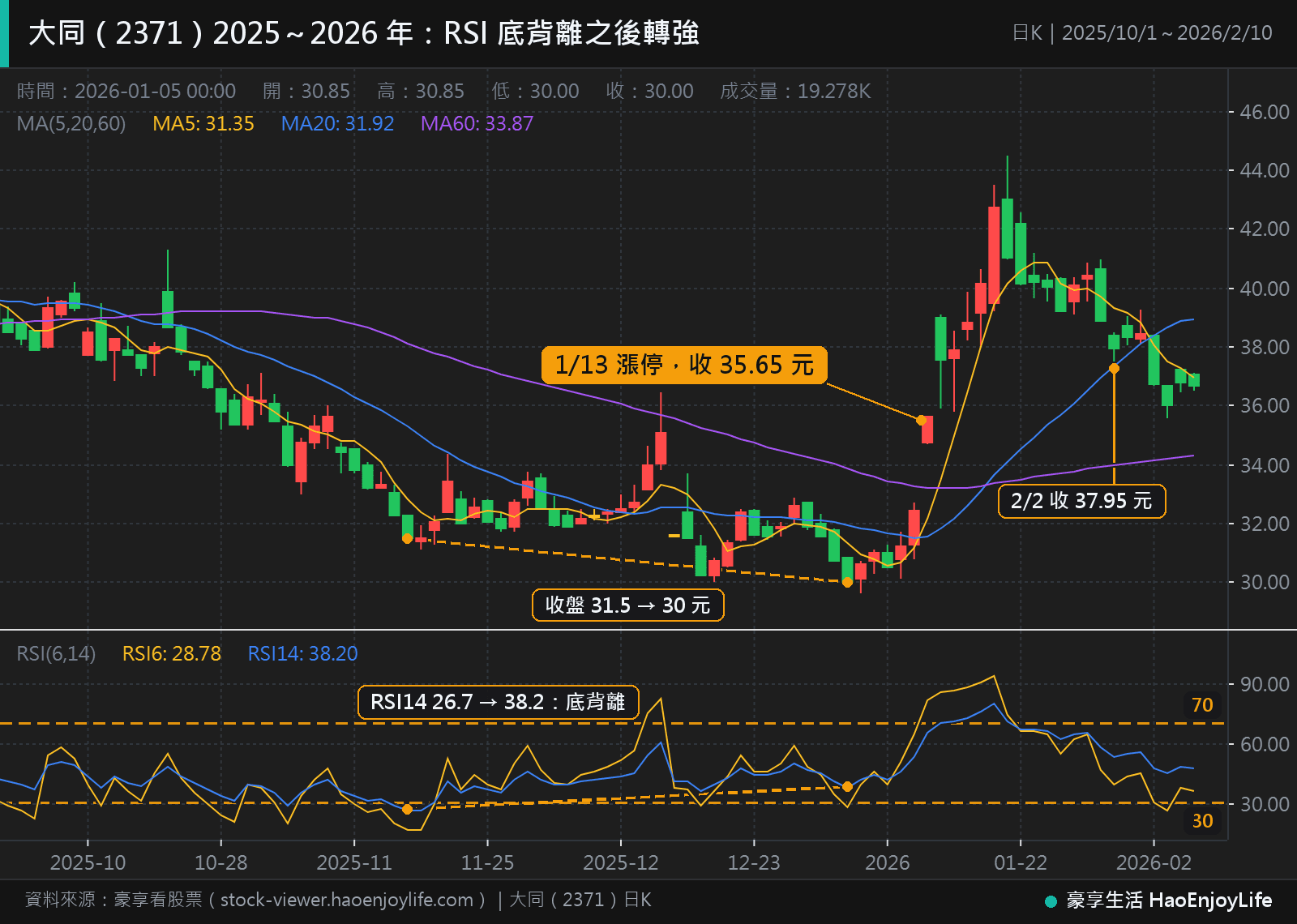Click the '90.00' RSI axis label
The height and width of the screenshot is (924, 1297).
(1265, 684)
